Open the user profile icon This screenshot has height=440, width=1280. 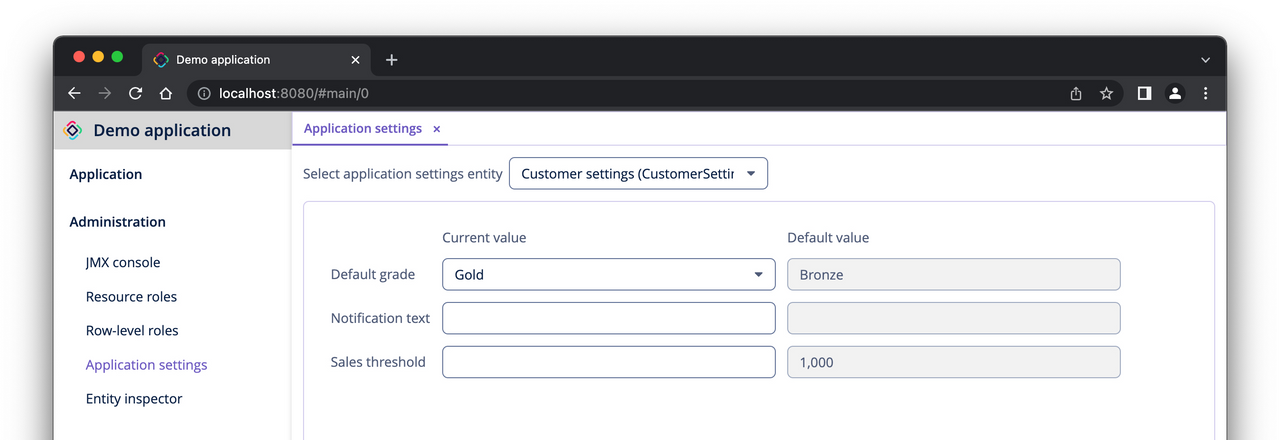point(1175,93)
